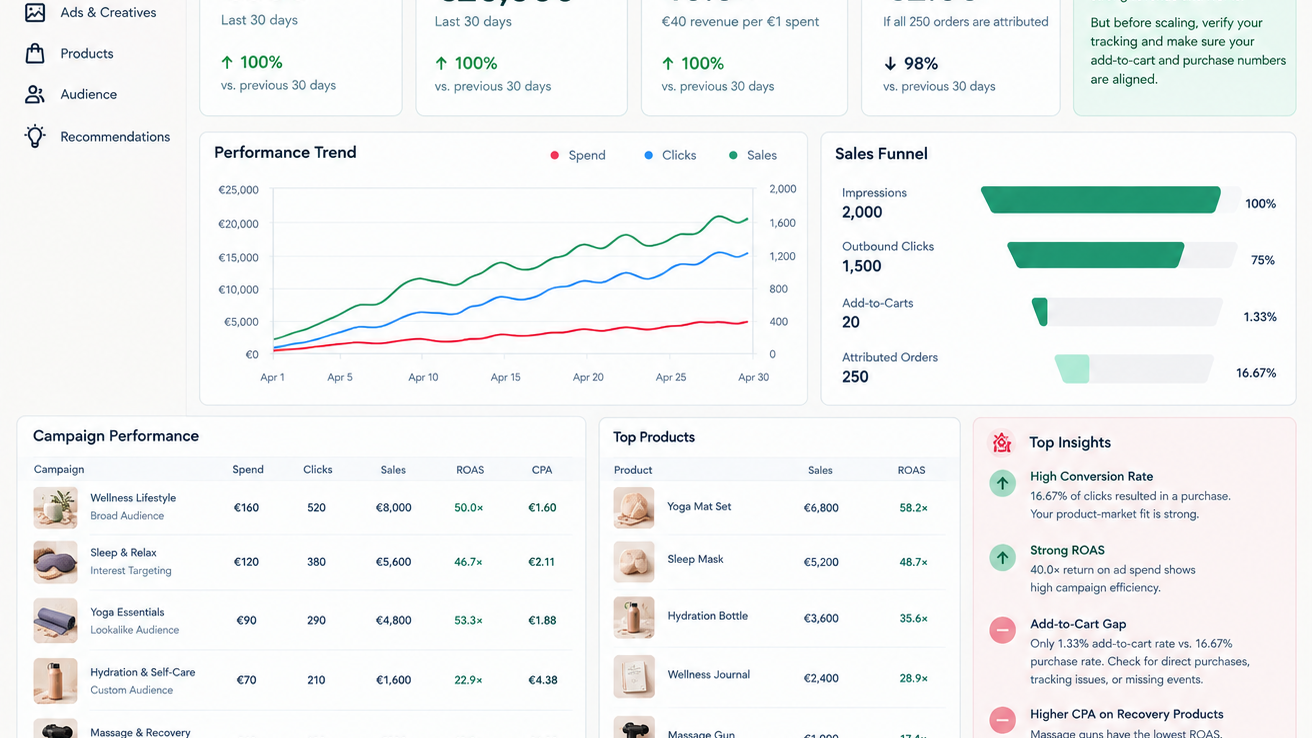Click the Sleep Mask product thumbnail
Image resolution: width=1312 pixels, height=738 pixels.
[x=634, y=562]
